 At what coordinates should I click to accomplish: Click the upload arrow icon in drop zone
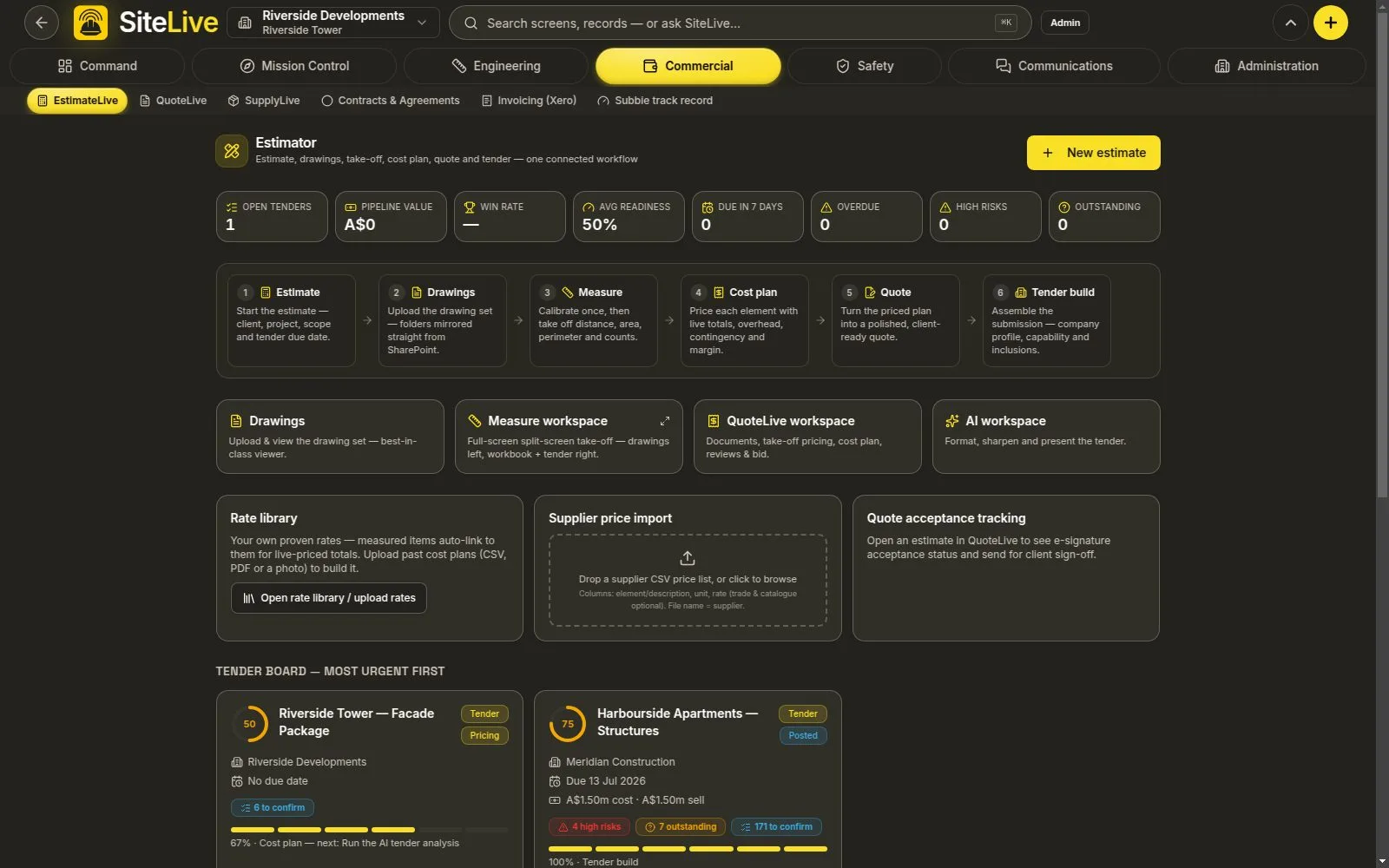[688, 558]
